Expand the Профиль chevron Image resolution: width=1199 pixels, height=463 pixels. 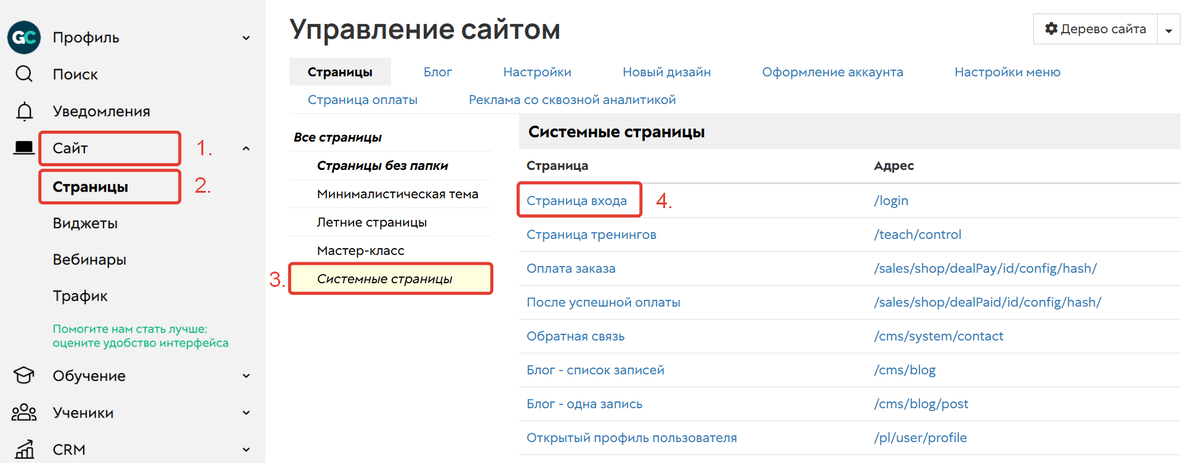pos(245,37)
